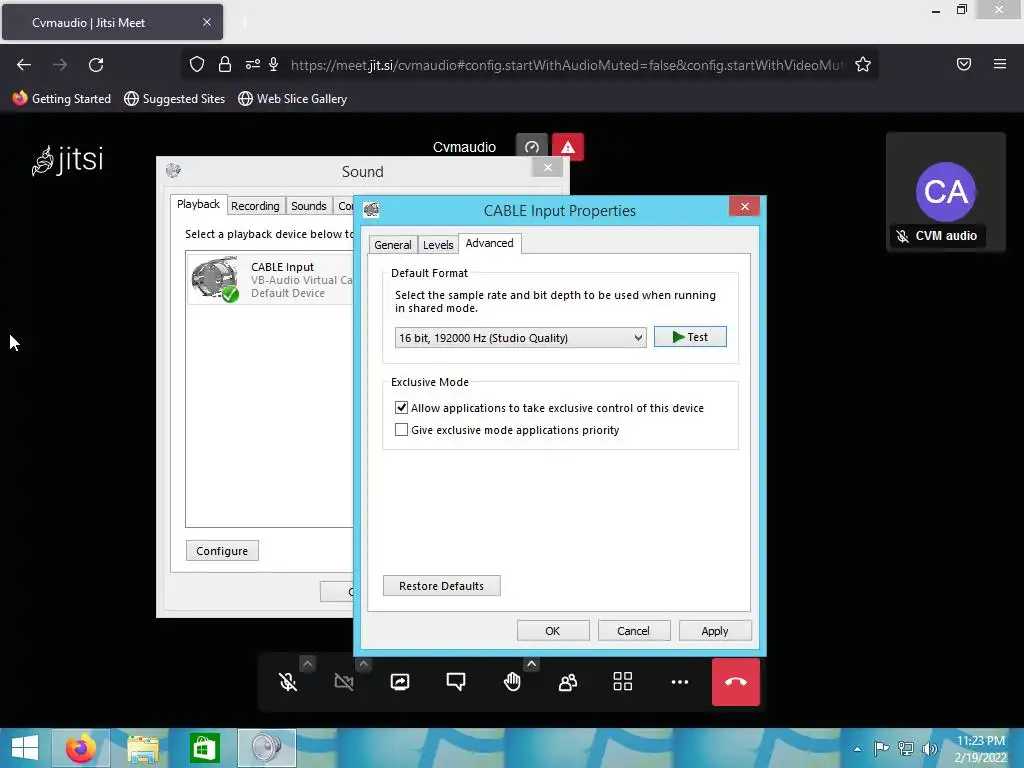Viewport: 1024px width, 768px height.
Task: Raise your hand in the meeting
Action: [512, 682]
